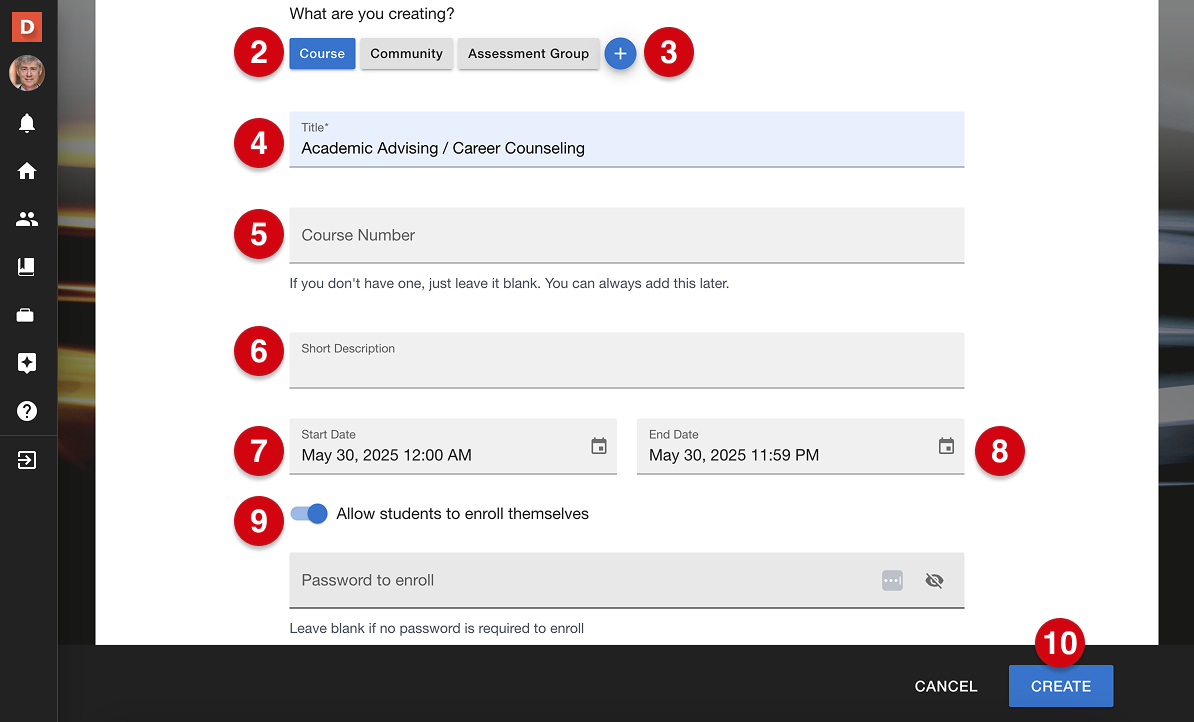Click the password manager dots icon
Screen dimensions: 1194x722
click(x=892, y=580)
